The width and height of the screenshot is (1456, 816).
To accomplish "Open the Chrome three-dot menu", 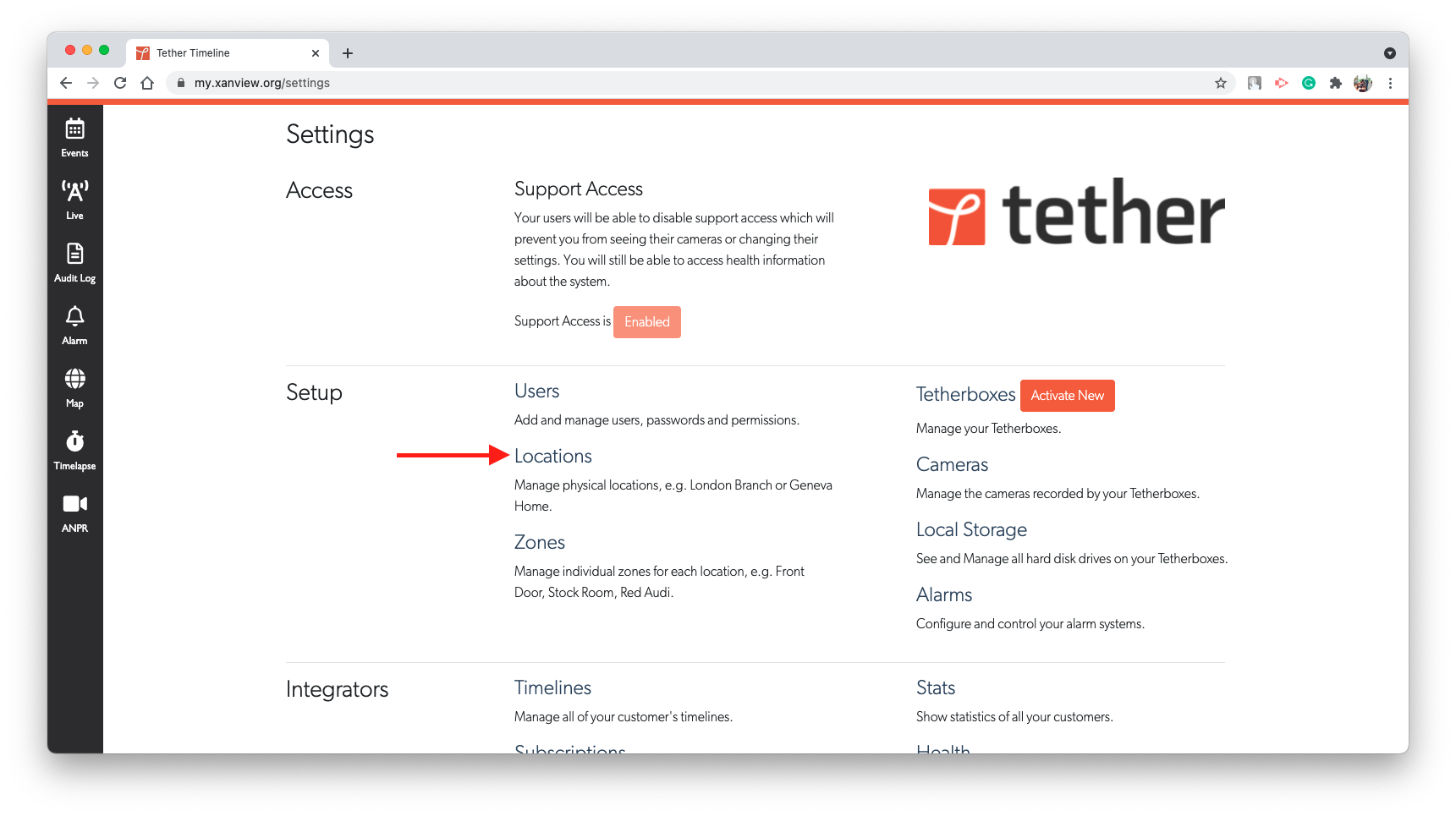I will pyautogui.click(x=1391, y=83).
